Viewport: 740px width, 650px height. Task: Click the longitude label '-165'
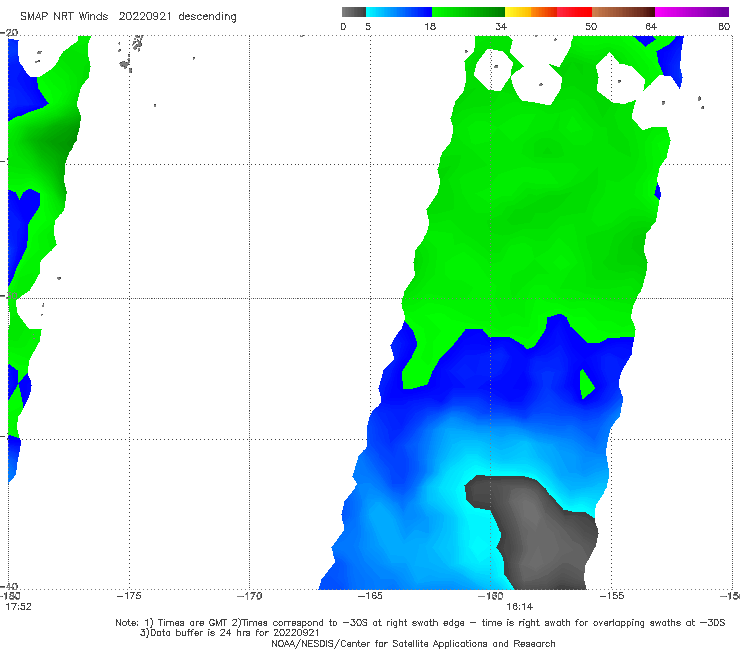click(370, 596)
